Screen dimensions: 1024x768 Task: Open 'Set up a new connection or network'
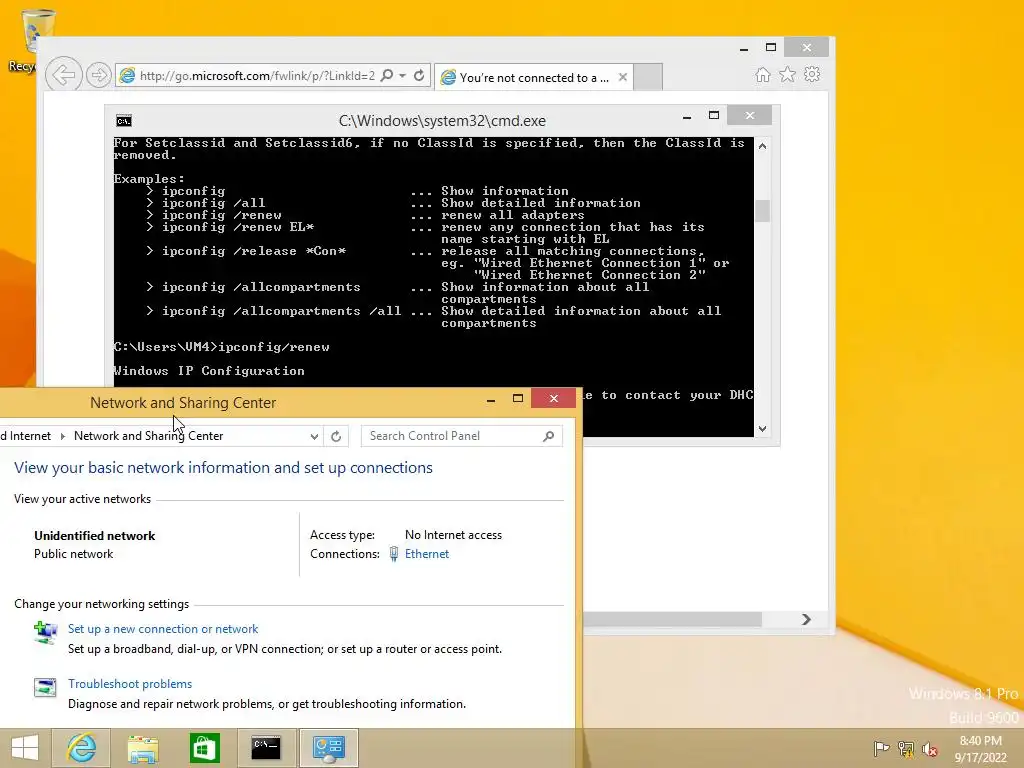[163, 629]
